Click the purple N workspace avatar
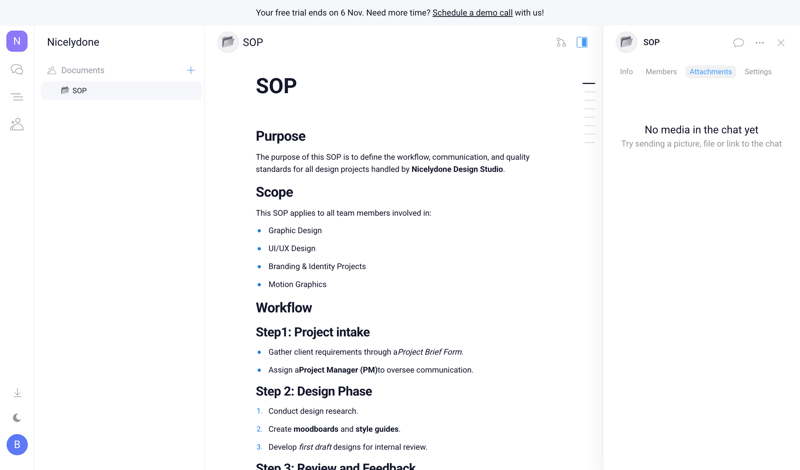Screen dimensions: 800x470 (17, 41)
